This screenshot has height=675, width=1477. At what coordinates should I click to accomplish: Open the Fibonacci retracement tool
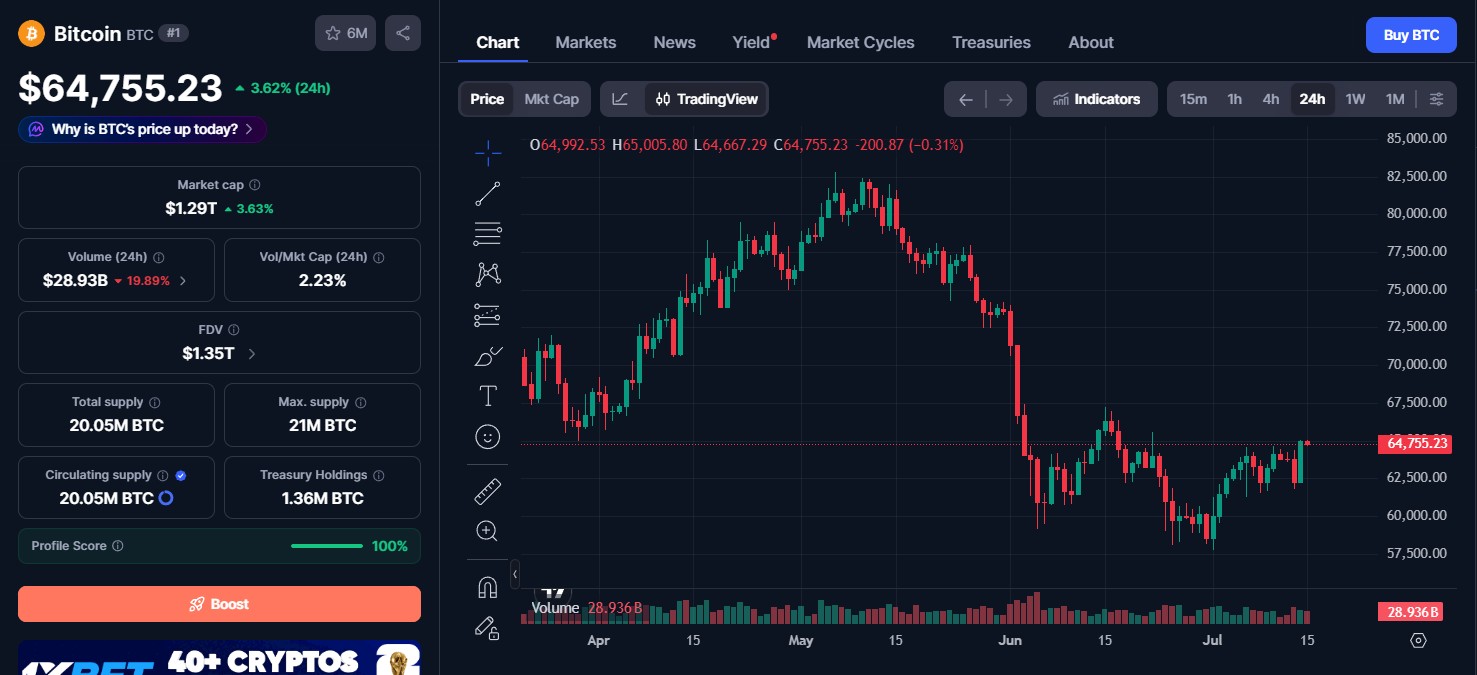coord(488,234)
